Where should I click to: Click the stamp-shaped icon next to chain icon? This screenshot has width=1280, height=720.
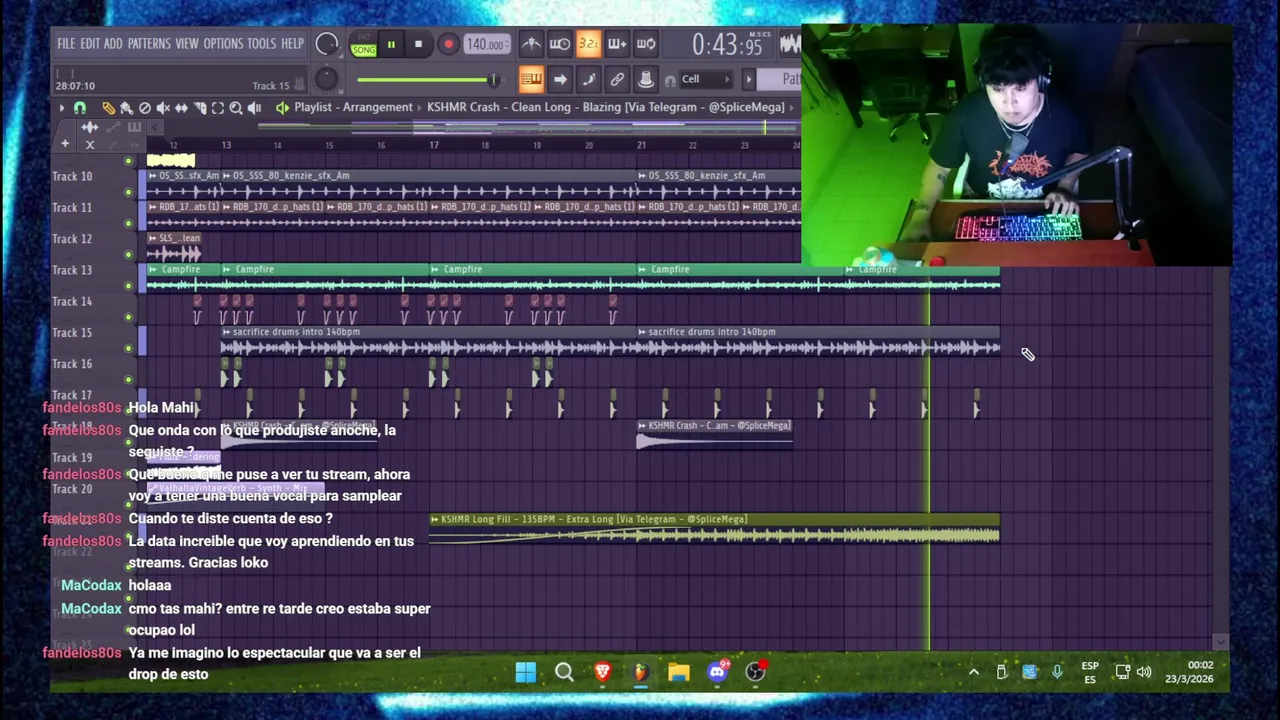pos(646,79)
